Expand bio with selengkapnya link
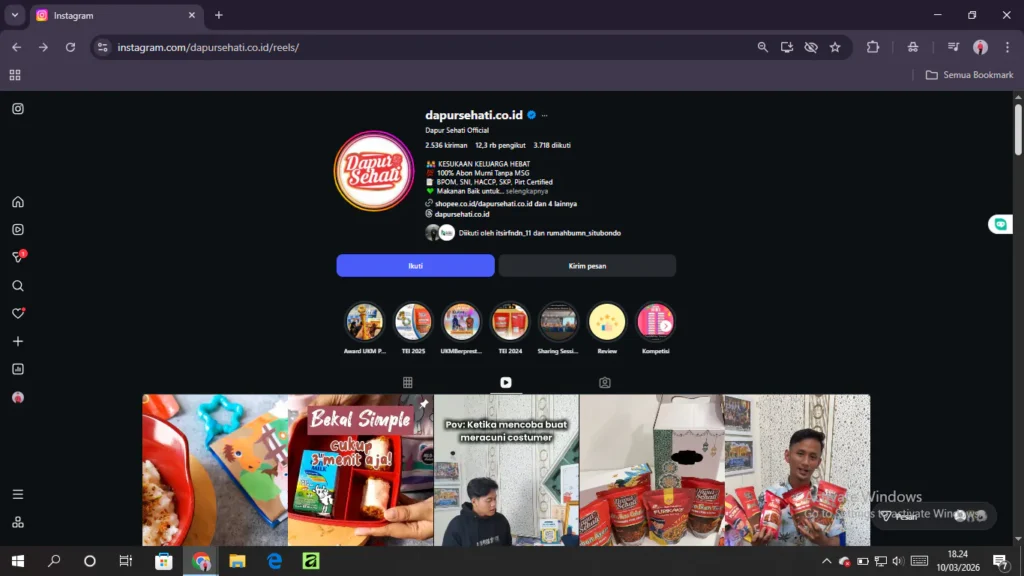The image size is (1024, 576). [525, 191]
